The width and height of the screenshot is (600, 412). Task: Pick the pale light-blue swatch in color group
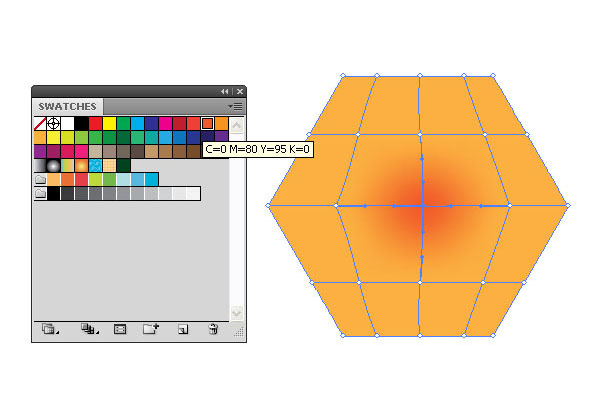tap(124, 179)
